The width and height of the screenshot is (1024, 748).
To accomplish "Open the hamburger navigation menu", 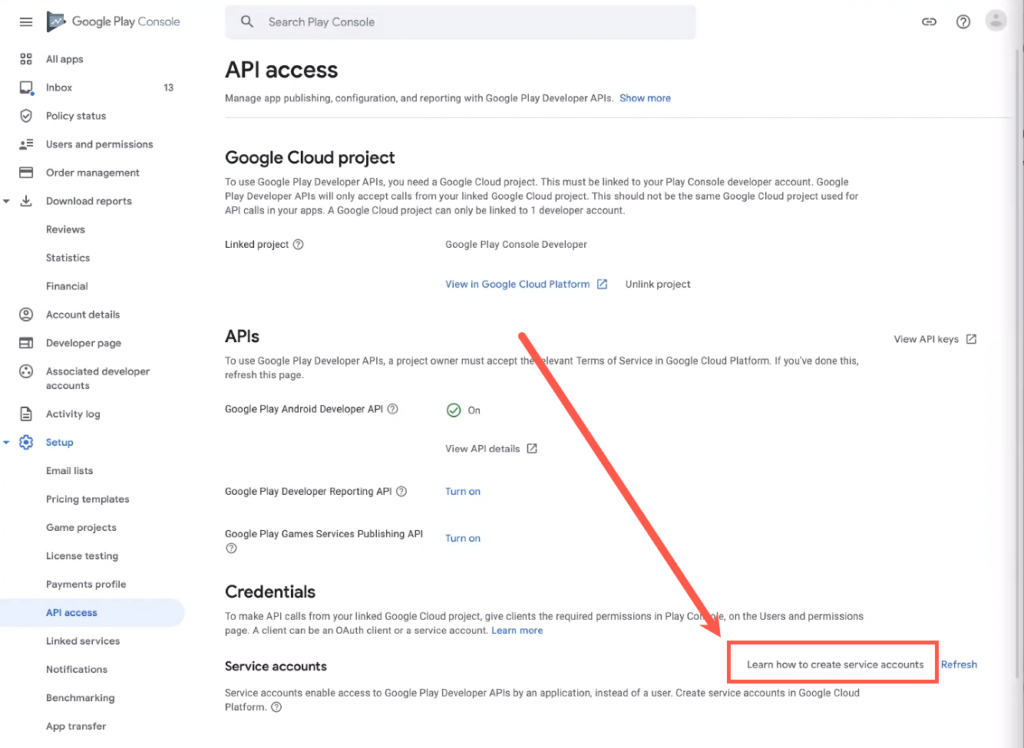I will [26, 20].
